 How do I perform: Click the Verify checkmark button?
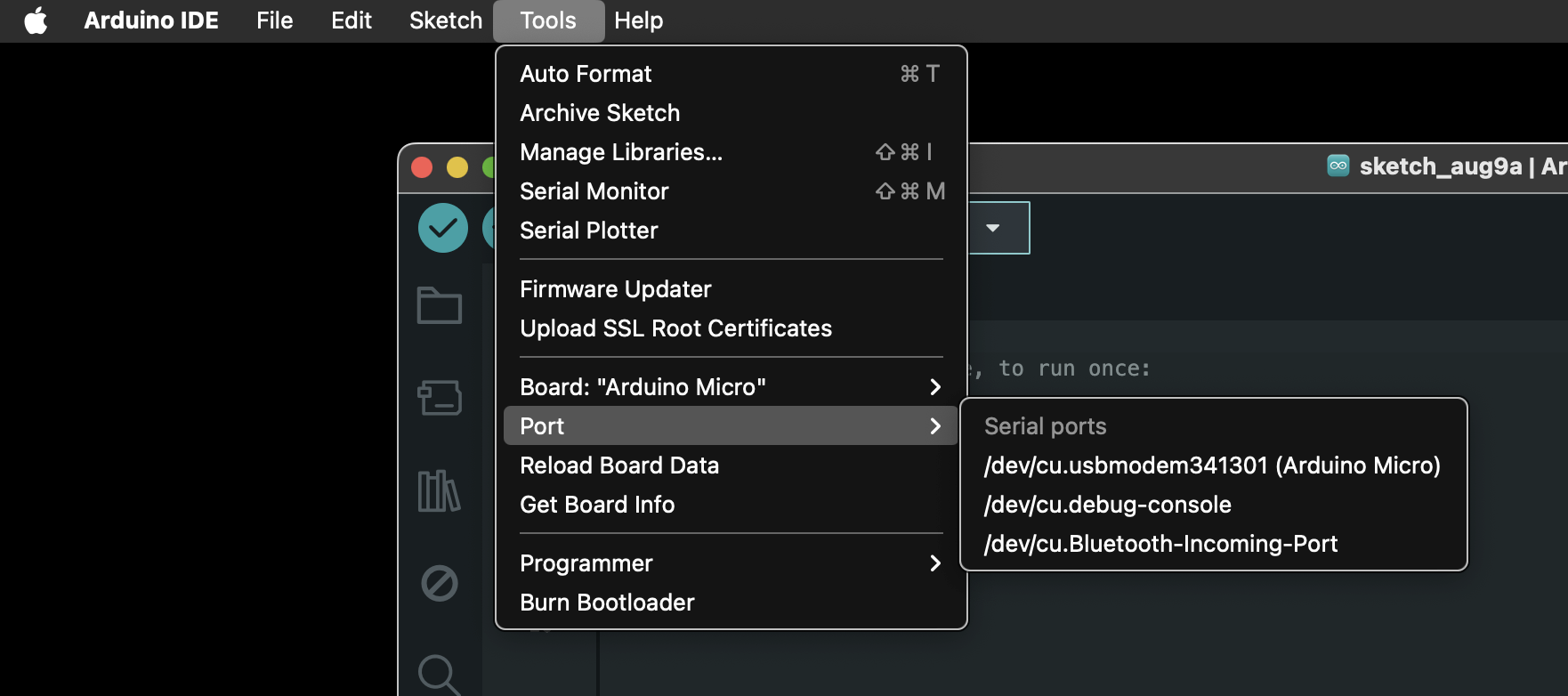pyautogui.click(x=443, y=228)
